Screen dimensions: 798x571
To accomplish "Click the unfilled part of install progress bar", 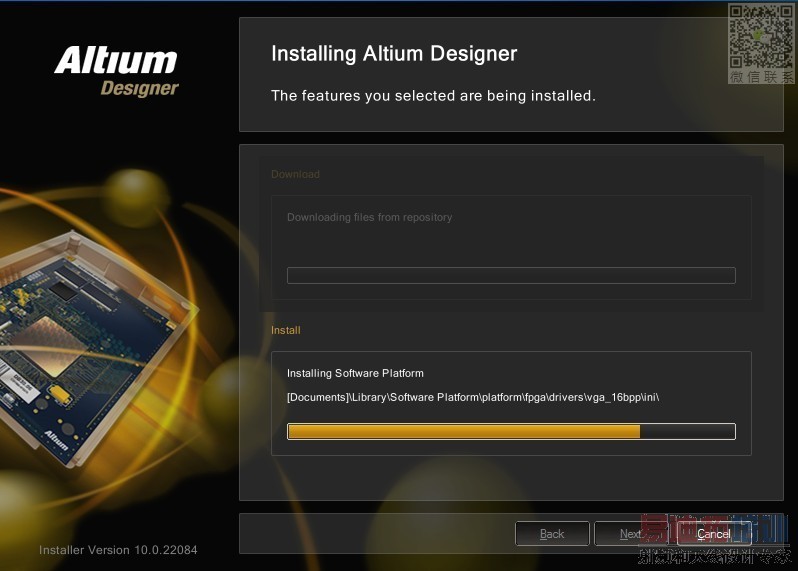I will [x=687, y=432].
